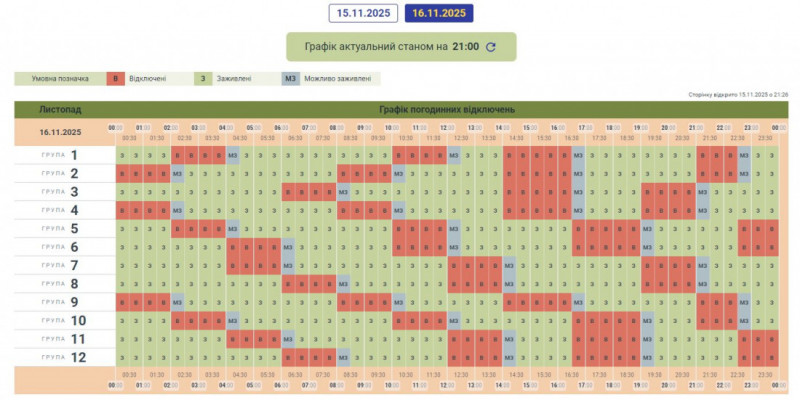The height and width of the screenshot is (400, 800).
Task: Click the green 'З' legend swatch
Action: (x=204, y=78)
